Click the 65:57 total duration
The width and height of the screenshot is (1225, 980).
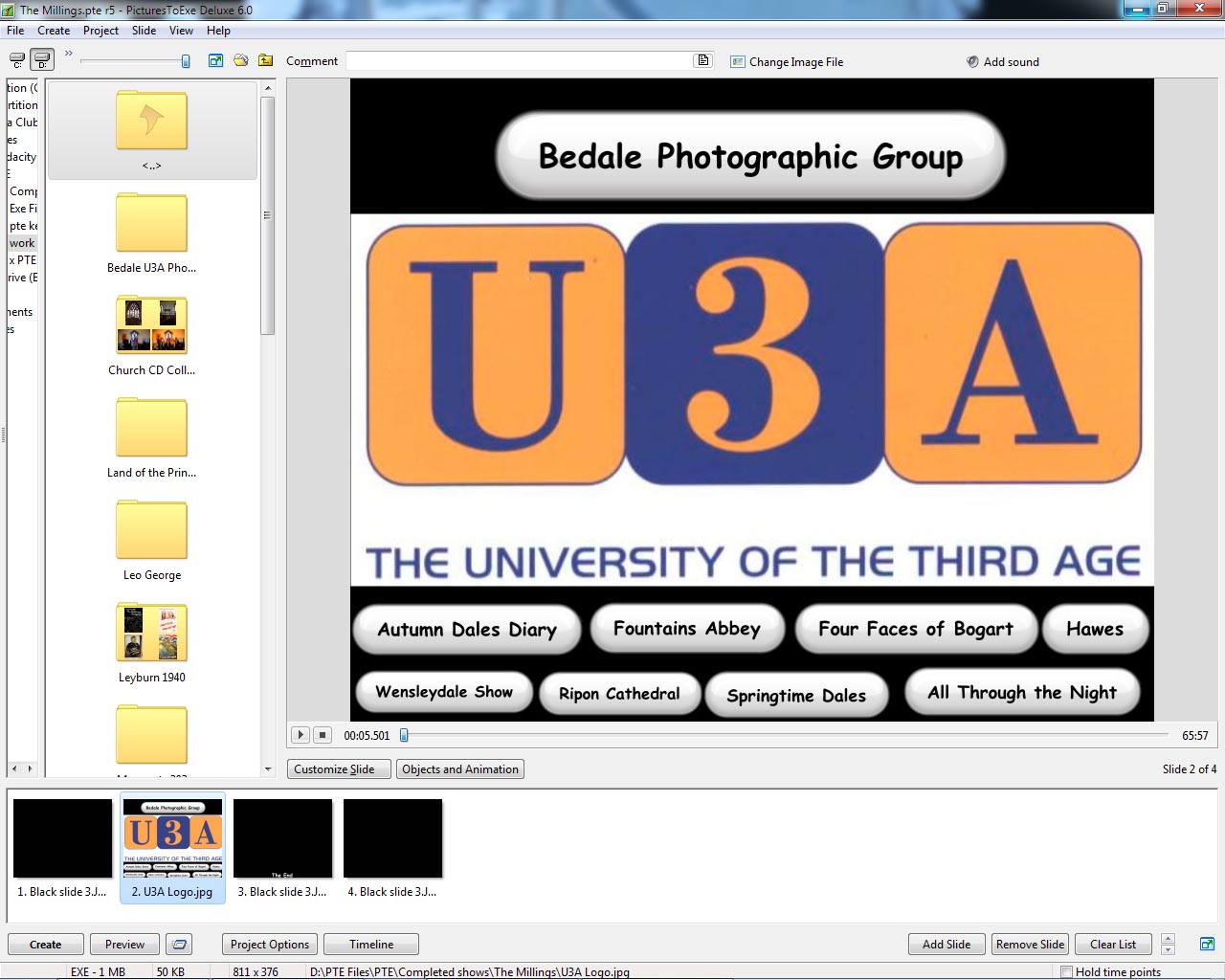tap(1195, 736)
